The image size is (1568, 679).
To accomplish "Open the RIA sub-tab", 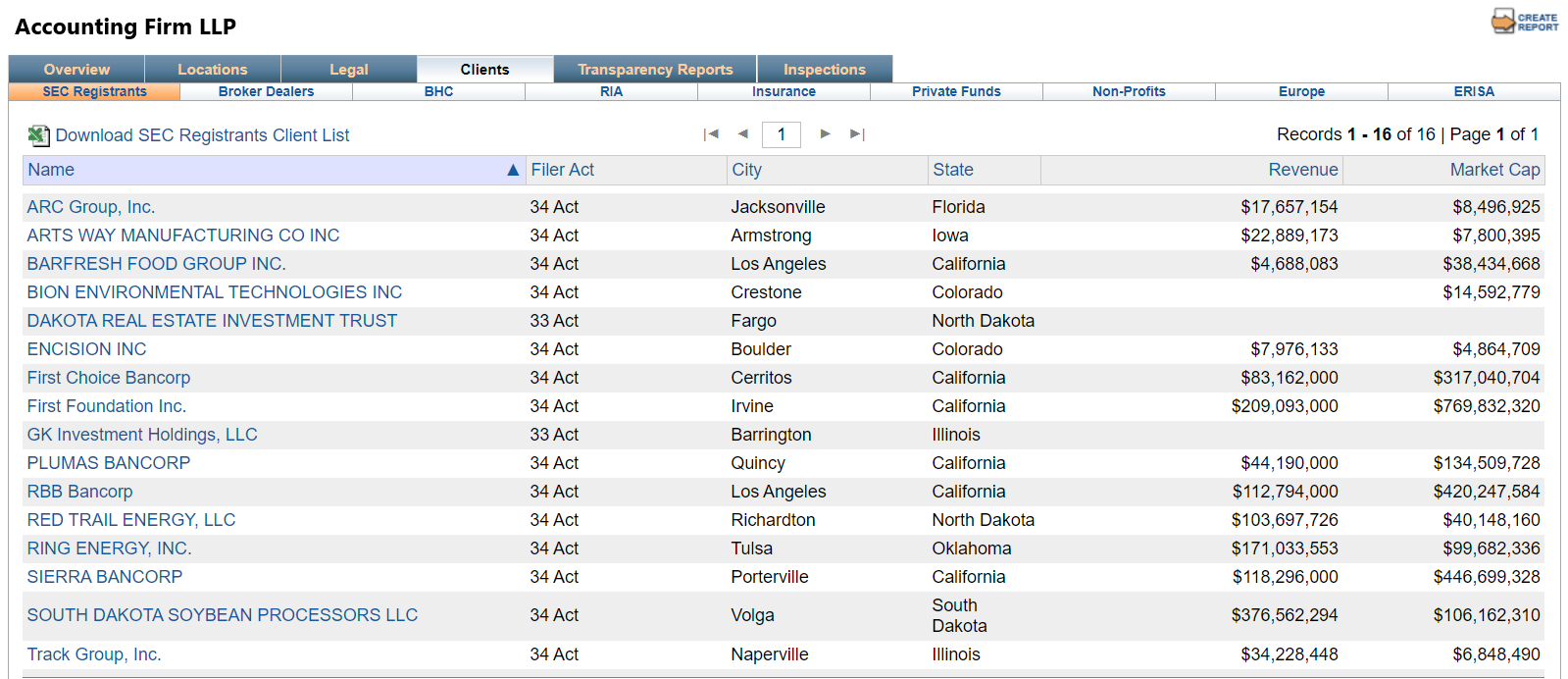I will 612,91.
